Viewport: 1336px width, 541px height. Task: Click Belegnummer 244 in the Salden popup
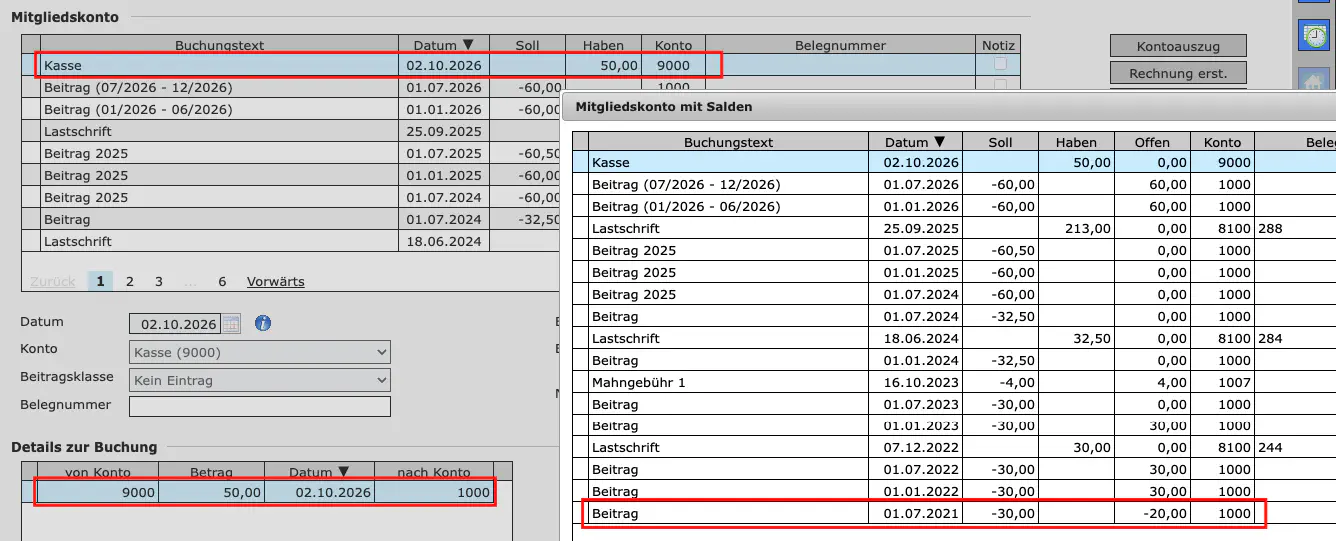(1270, 447)
